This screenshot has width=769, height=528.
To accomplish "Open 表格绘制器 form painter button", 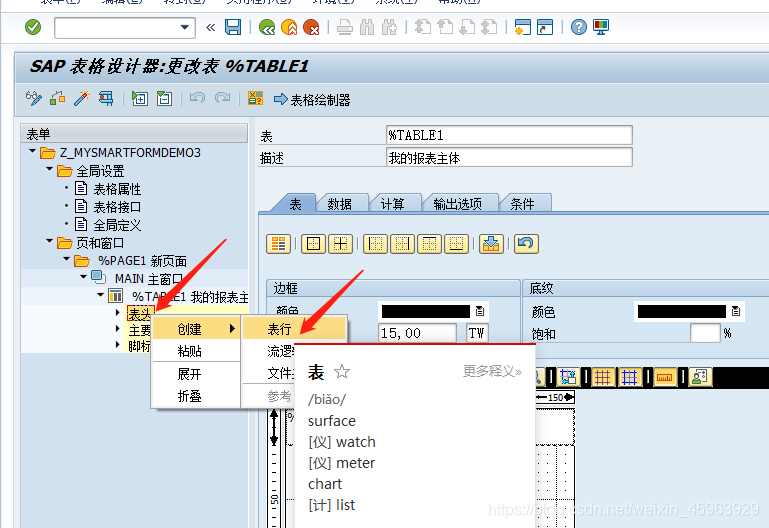I will pos(312,100).
